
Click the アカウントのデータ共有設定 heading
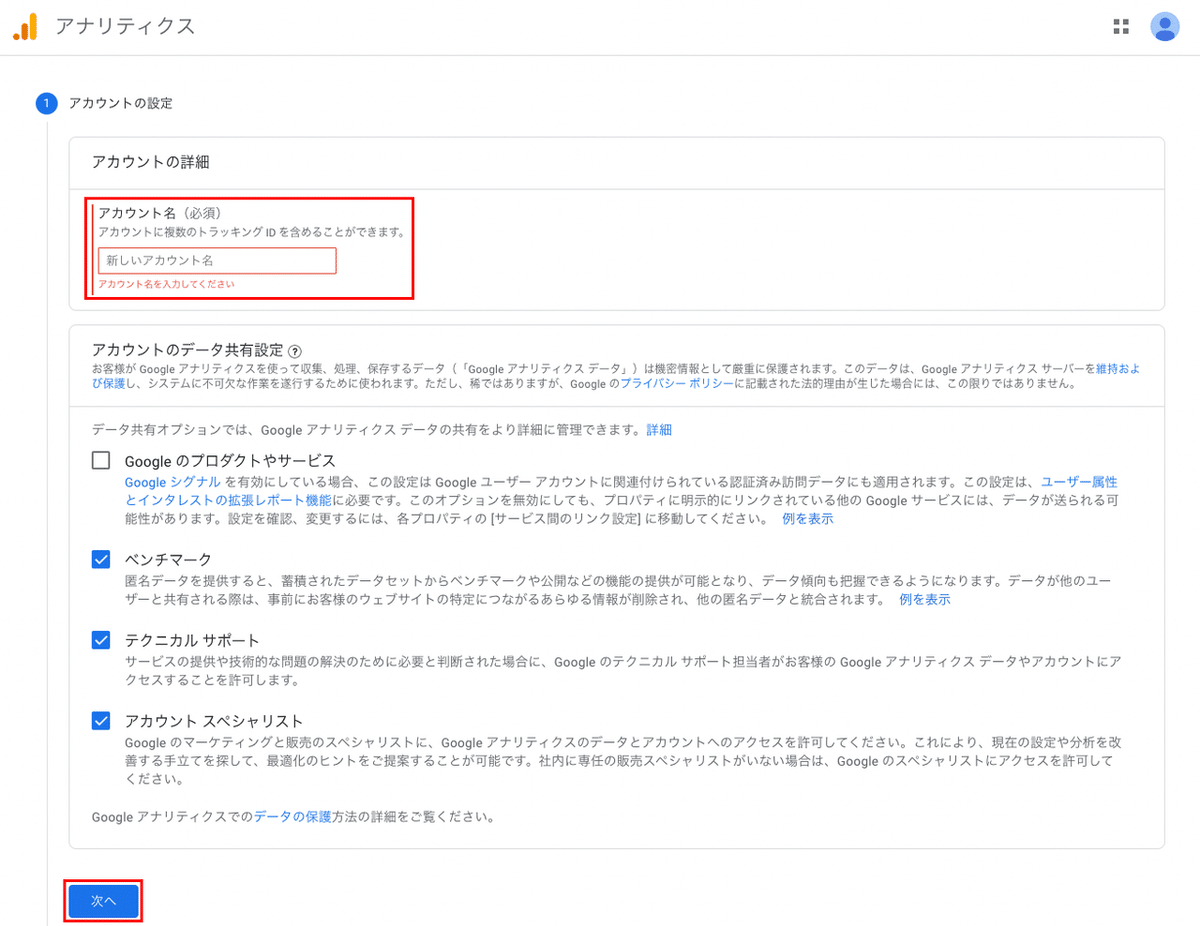(187, 350)
